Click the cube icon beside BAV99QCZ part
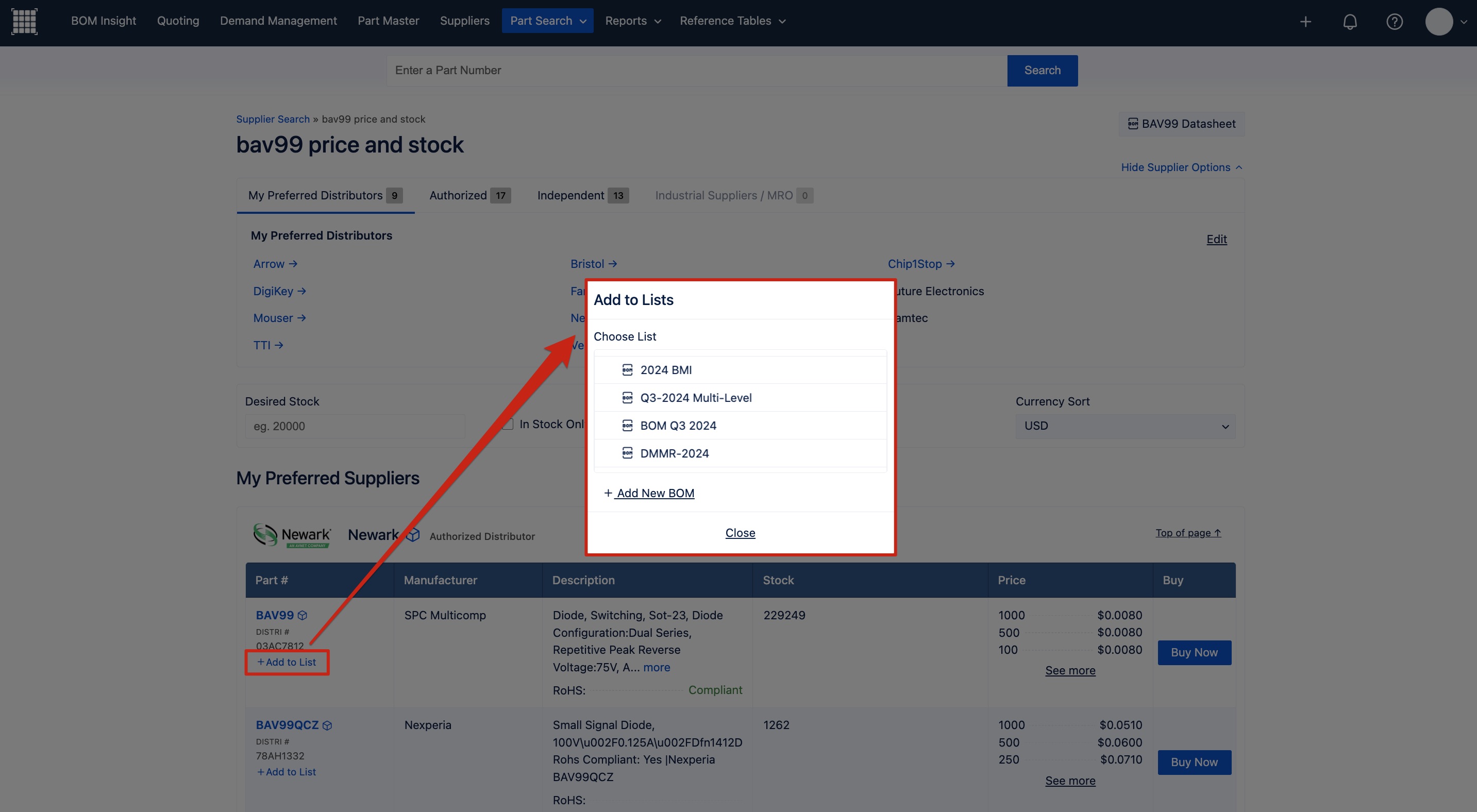This screenshot has width=1477, height=812. pos(327,725)
